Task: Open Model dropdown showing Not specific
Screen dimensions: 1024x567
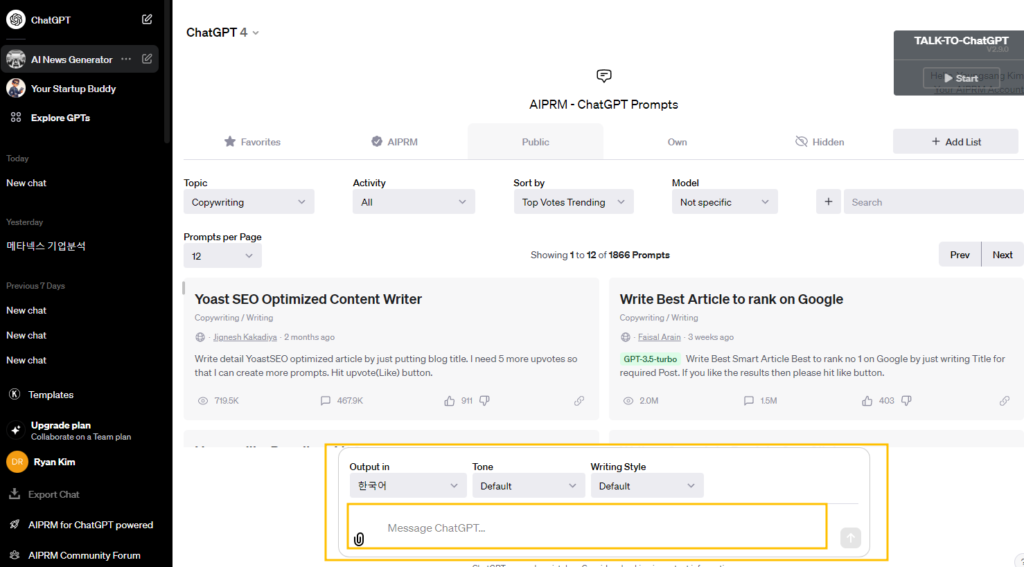Action: pos(725,202)
